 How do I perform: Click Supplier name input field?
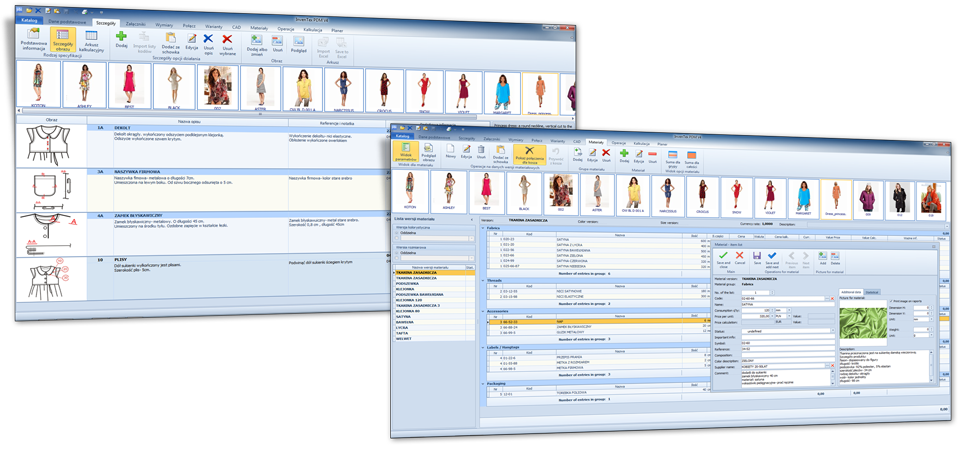click(783, 366)
